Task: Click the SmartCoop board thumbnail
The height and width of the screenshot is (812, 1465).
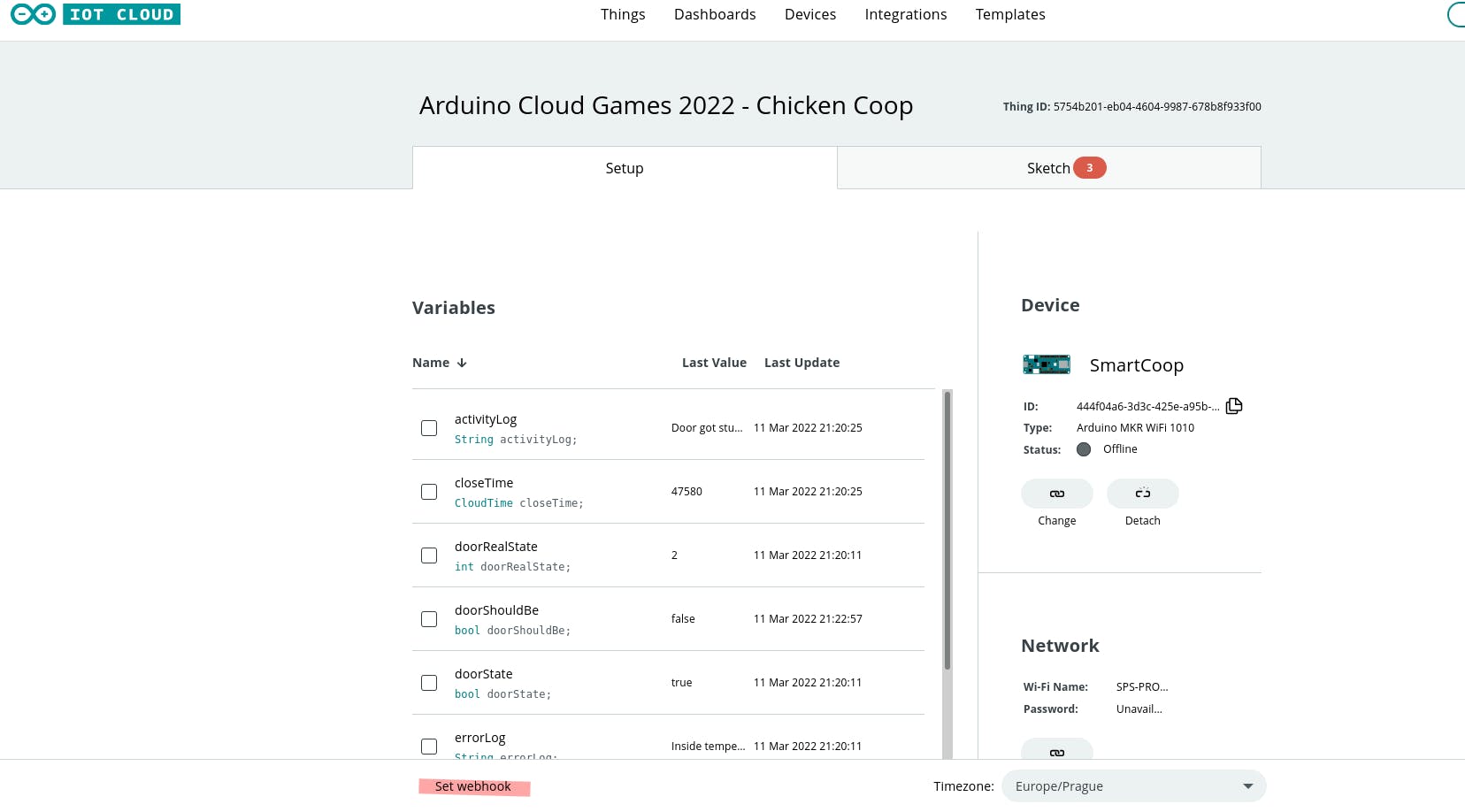Action: pyautogui.click(x=1047, y=364)
